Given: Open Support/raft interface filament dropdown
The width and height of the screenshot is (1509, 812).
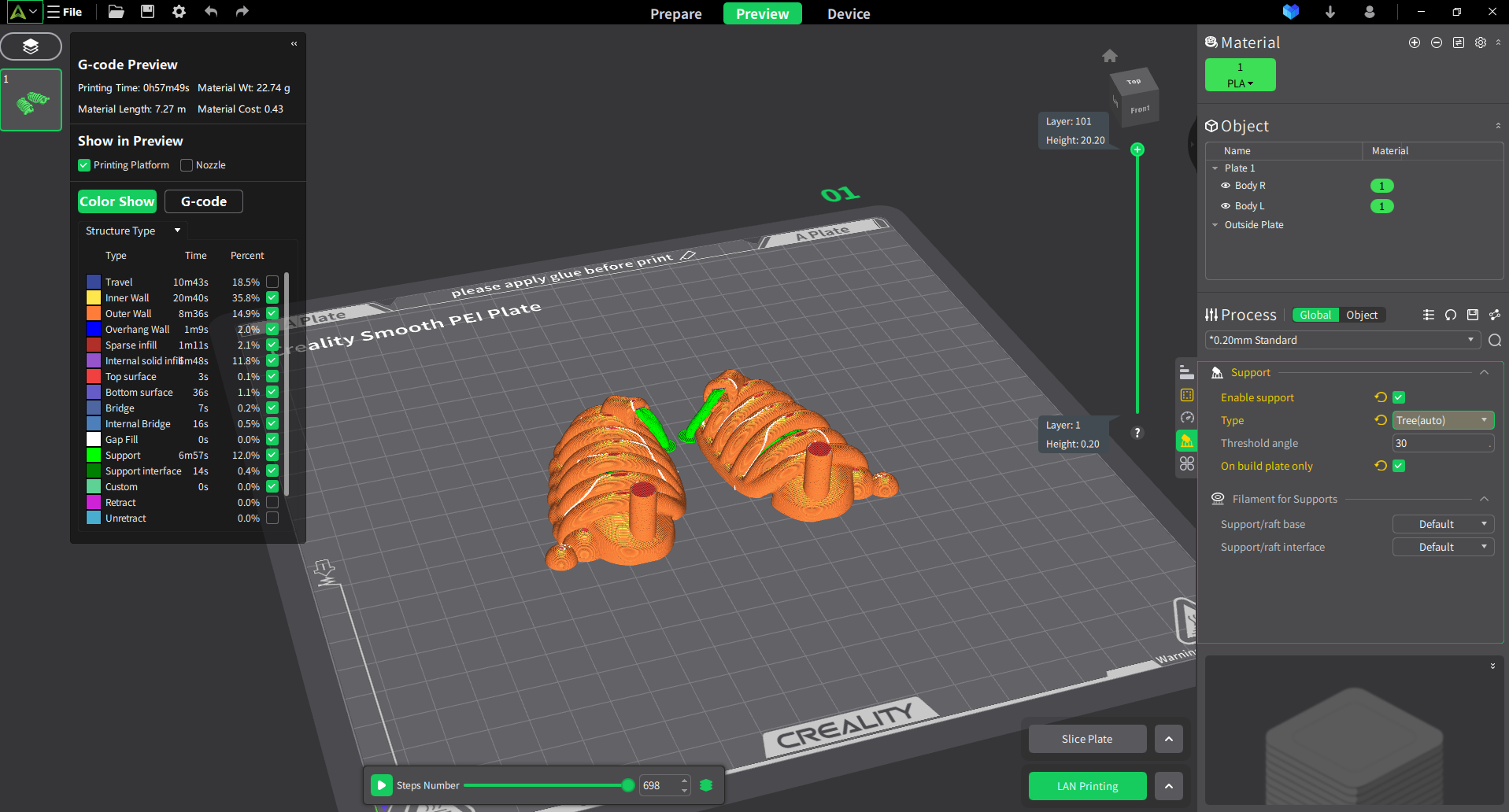Looking at the screenshot, I should [1443, 547].
